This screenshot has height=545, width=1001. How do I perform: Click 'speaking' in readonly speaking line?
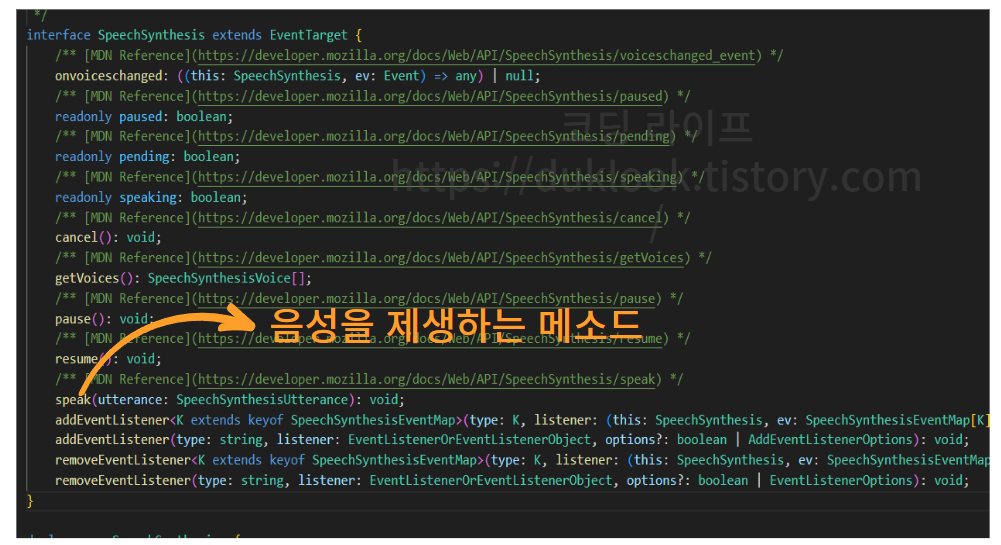pos(148,198)
